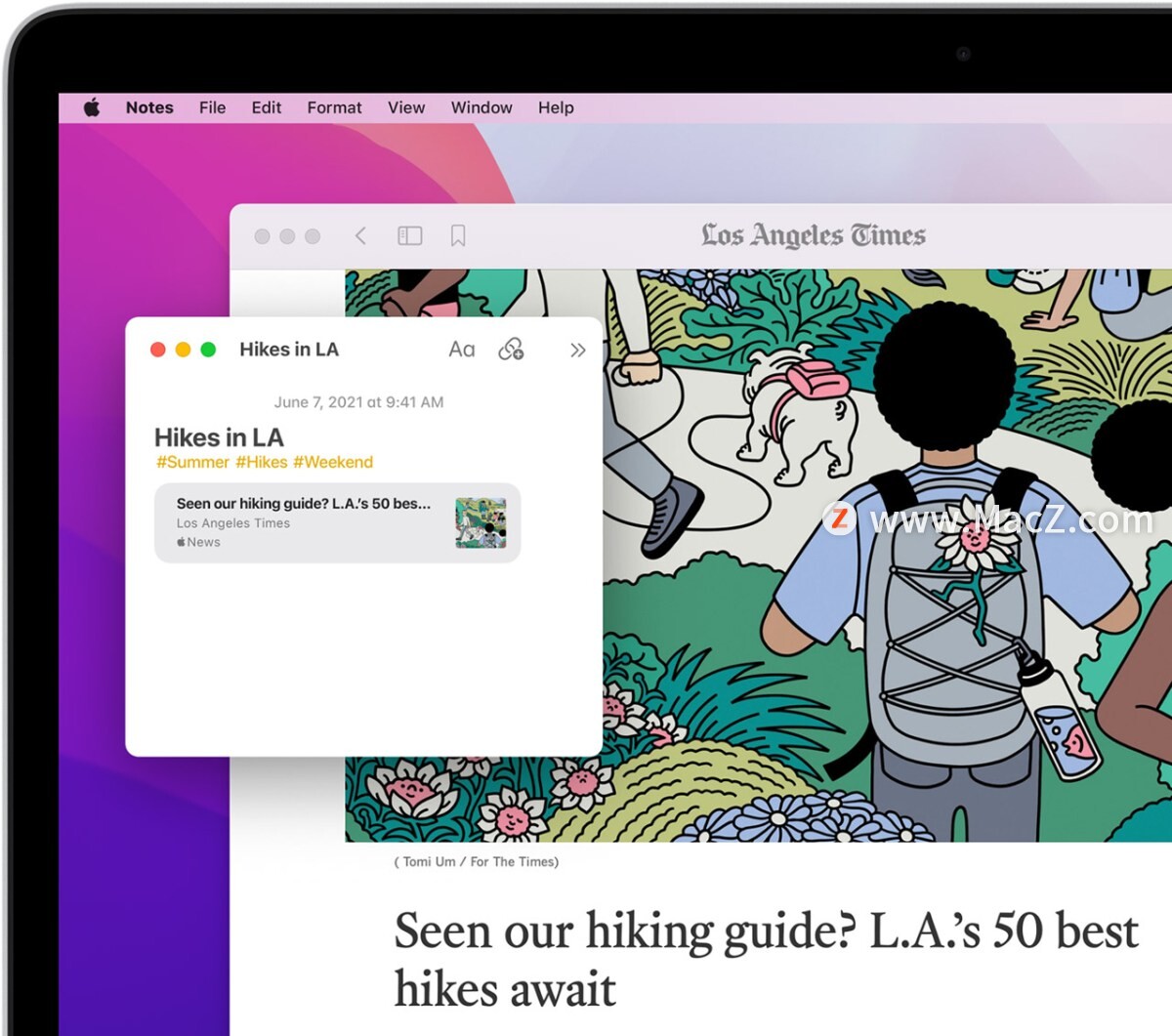Click the Los Angeles Times masthead
The height and width of the screenshot is (1036, 1172).
tap(814, 235)
